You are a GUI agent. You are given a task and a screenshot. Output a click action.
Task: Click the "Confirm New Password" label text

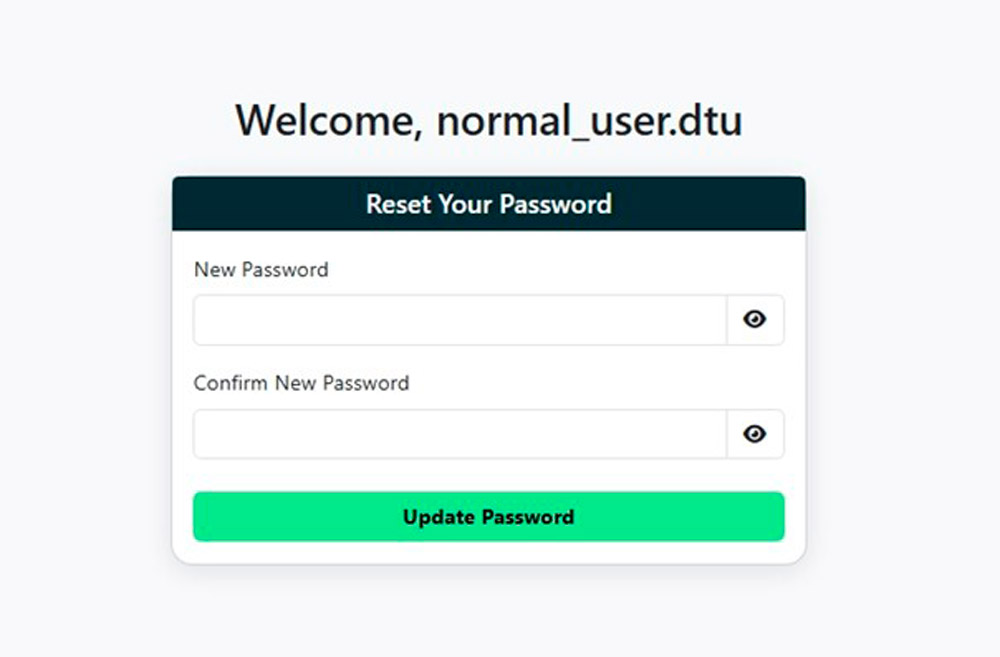pos(301,383)
